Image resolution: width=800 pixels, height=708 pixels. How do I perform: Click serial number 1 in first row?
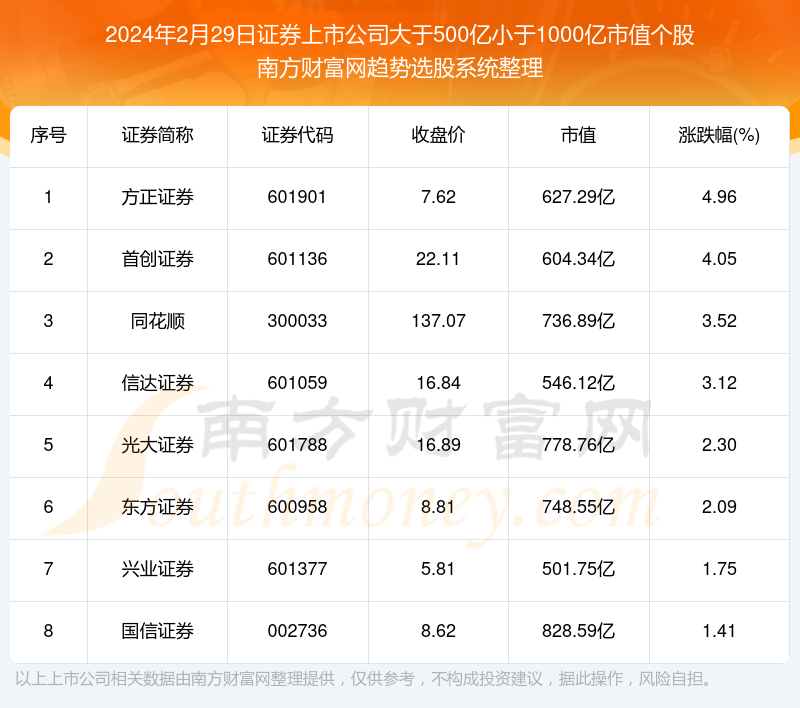click(48, 197)
